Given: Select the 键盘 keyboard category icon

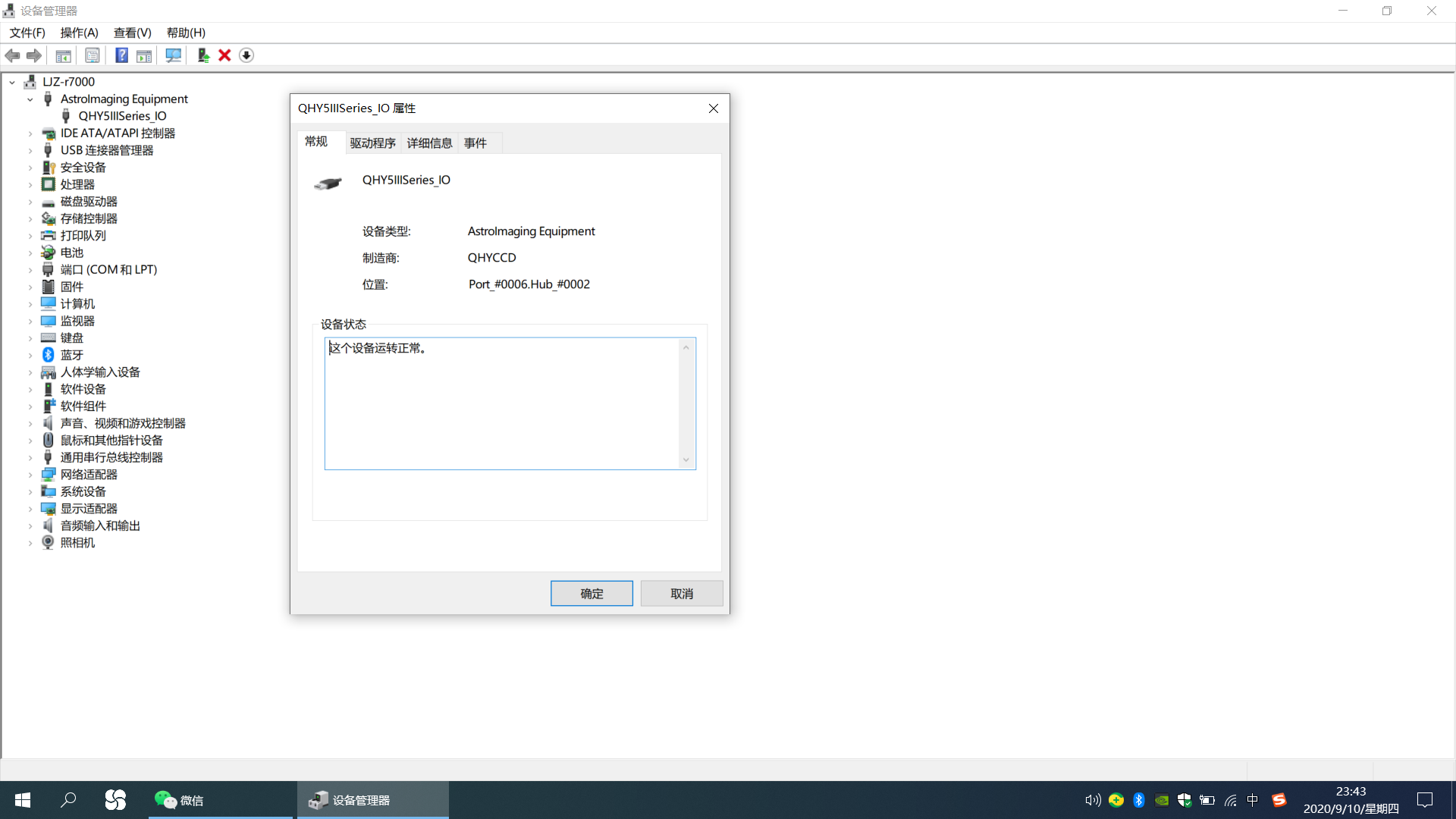Looking at the screenshot, I should click(49, 337).
